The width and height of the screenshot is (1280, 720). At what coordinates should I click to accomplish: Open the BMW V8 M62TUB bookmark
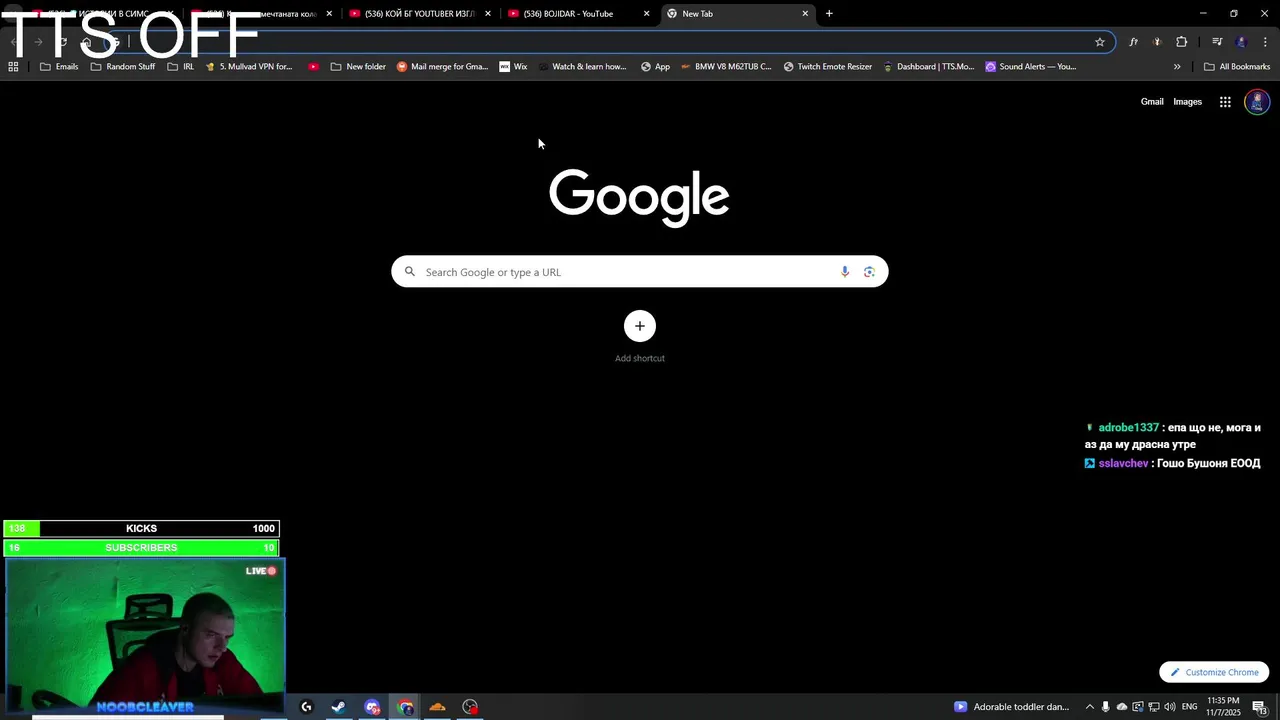pos(726,67)
